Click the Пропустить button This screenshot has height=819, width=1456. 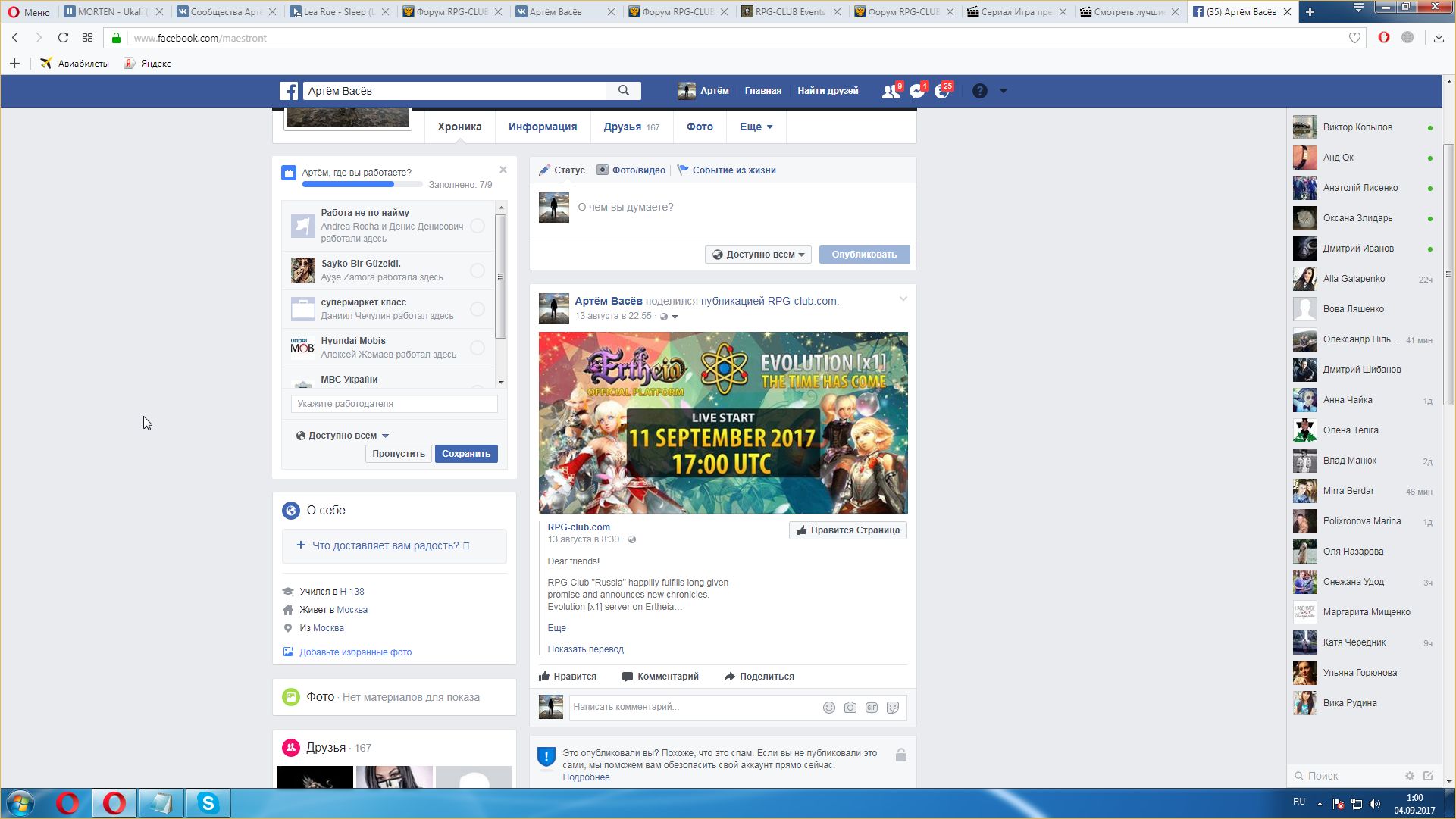click(x=399, y=454)
